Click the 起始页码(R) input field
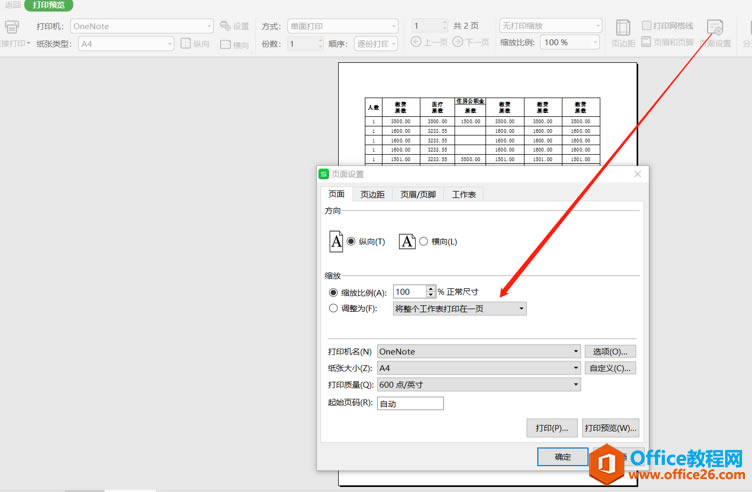 [x=410, y=404]
